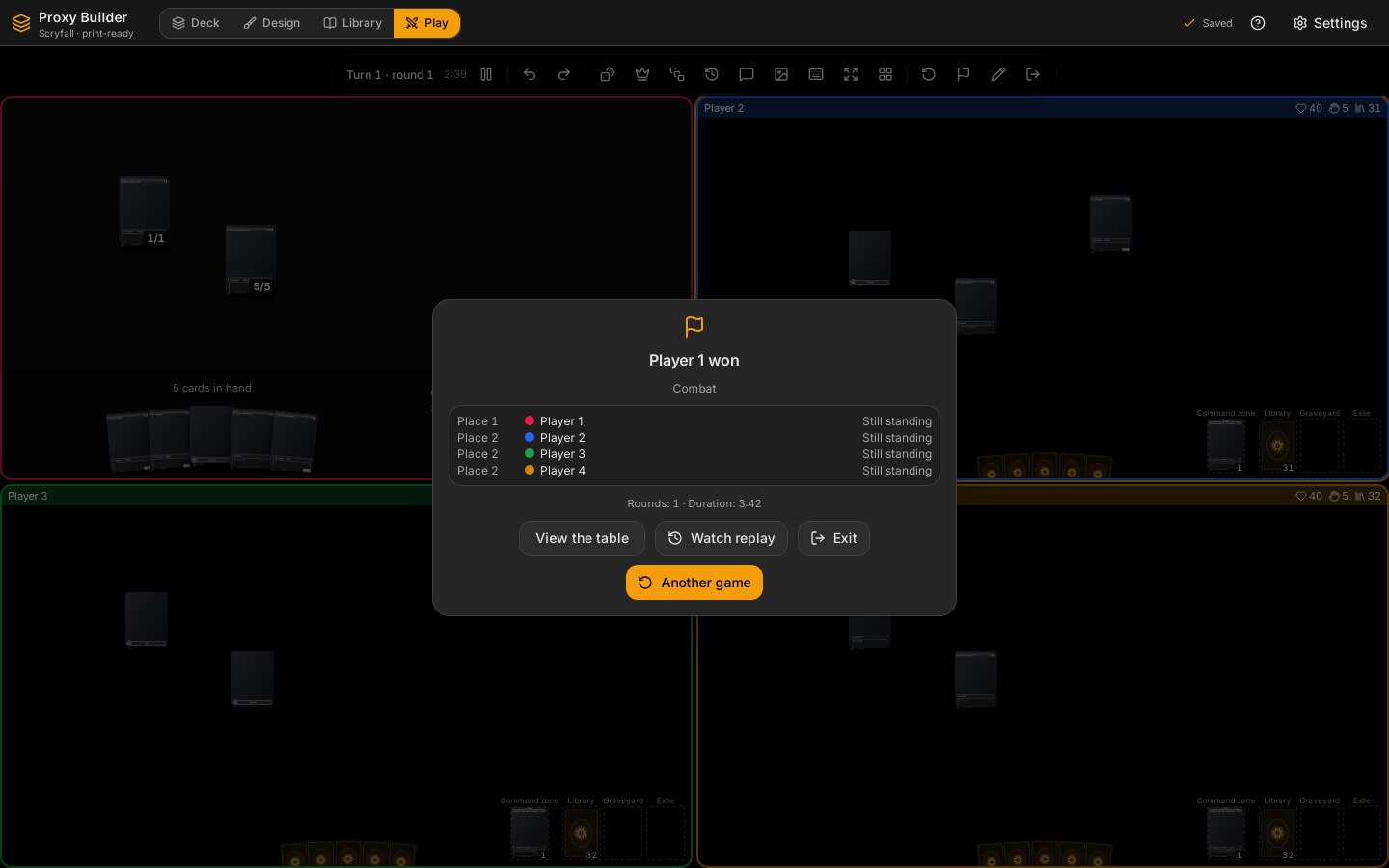Click the Player 3 row in results
The height and width of the screenshot is (868, 1389).
[x=694, y=454]
